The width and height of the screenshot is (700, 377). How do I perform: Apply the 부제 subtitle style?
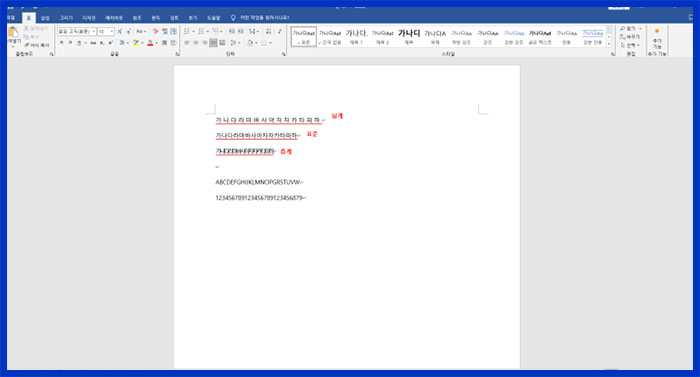tap(435, 37)
